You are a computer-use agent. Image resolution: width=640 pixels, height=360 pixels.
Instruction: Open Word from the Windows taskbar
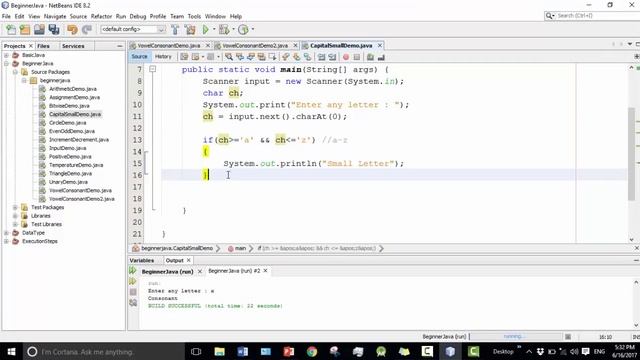click(x=242, y=351)
